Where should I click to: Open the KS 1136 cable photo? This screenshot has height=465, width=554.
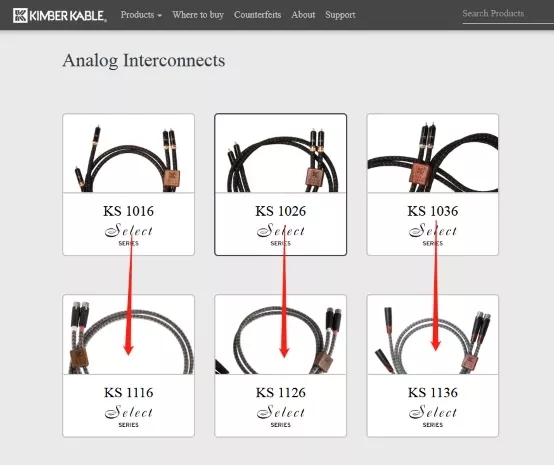(433, 335)
